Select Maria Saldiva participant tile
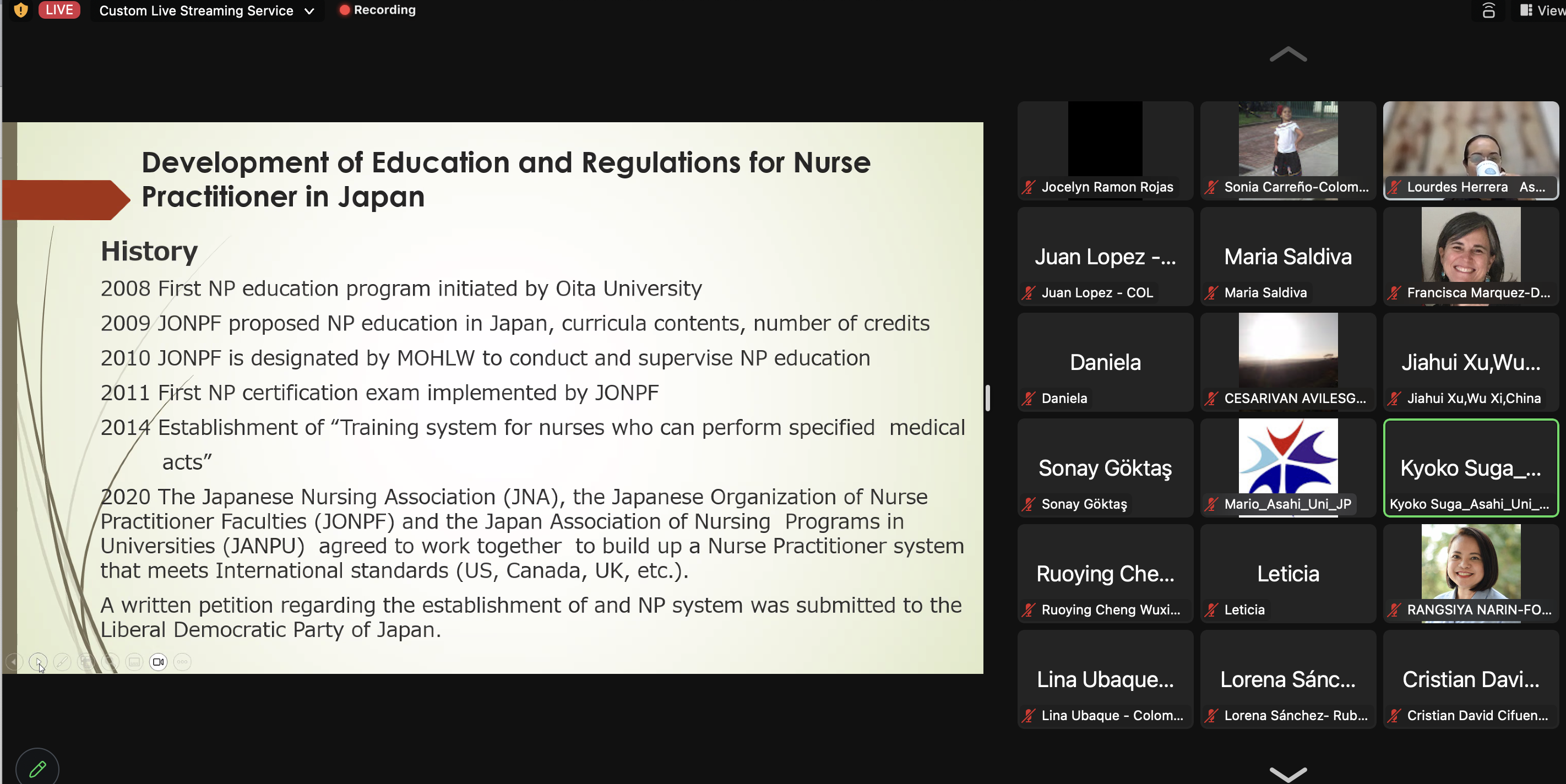Image resolution: width=1566 pixels, height=784 pixels. pyautogui.click(x=1288, y=256)
